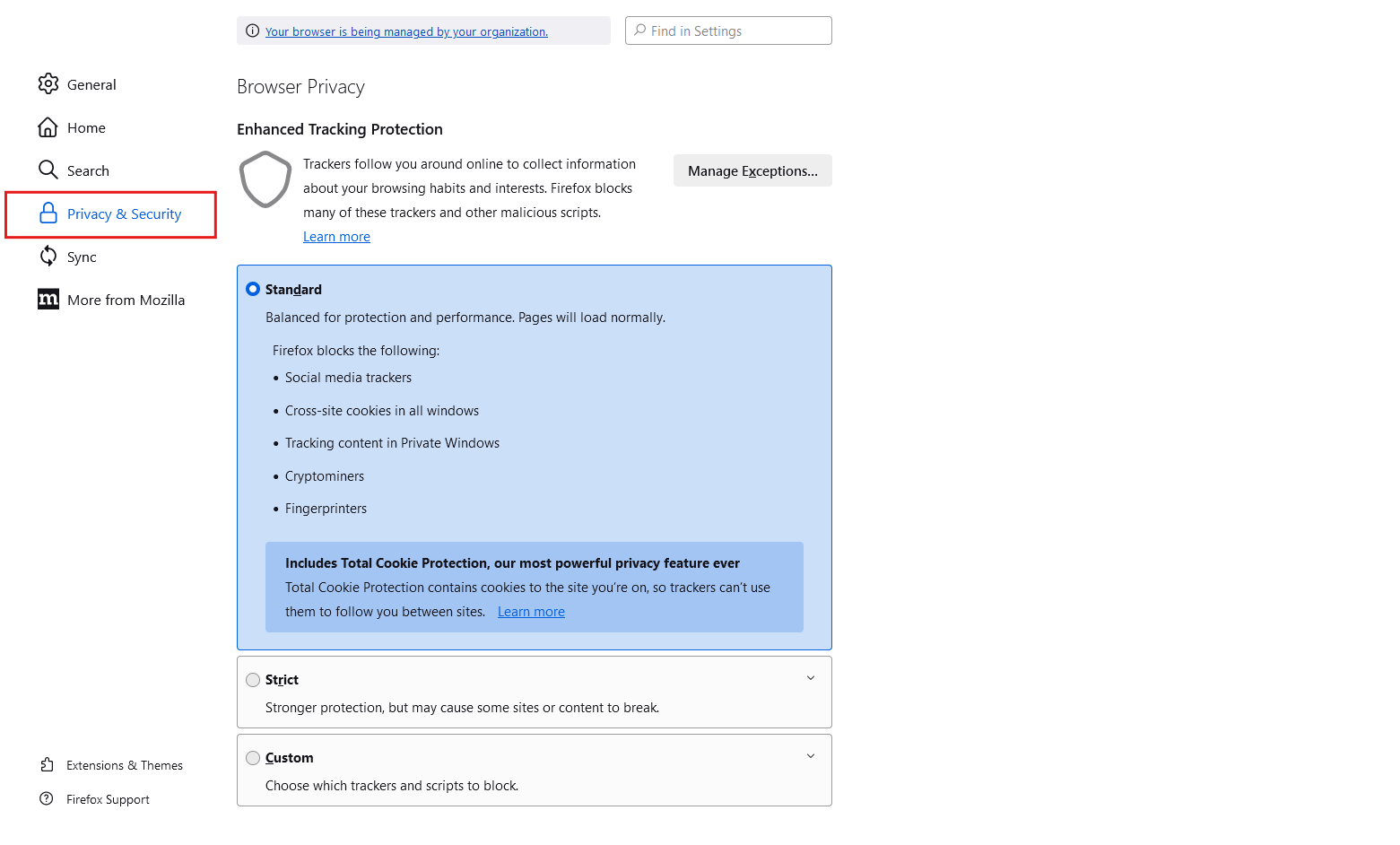Click the Search magnifier icon in sidebar
The height and width of the screenshot is (845, 1400).
point(48,170)
